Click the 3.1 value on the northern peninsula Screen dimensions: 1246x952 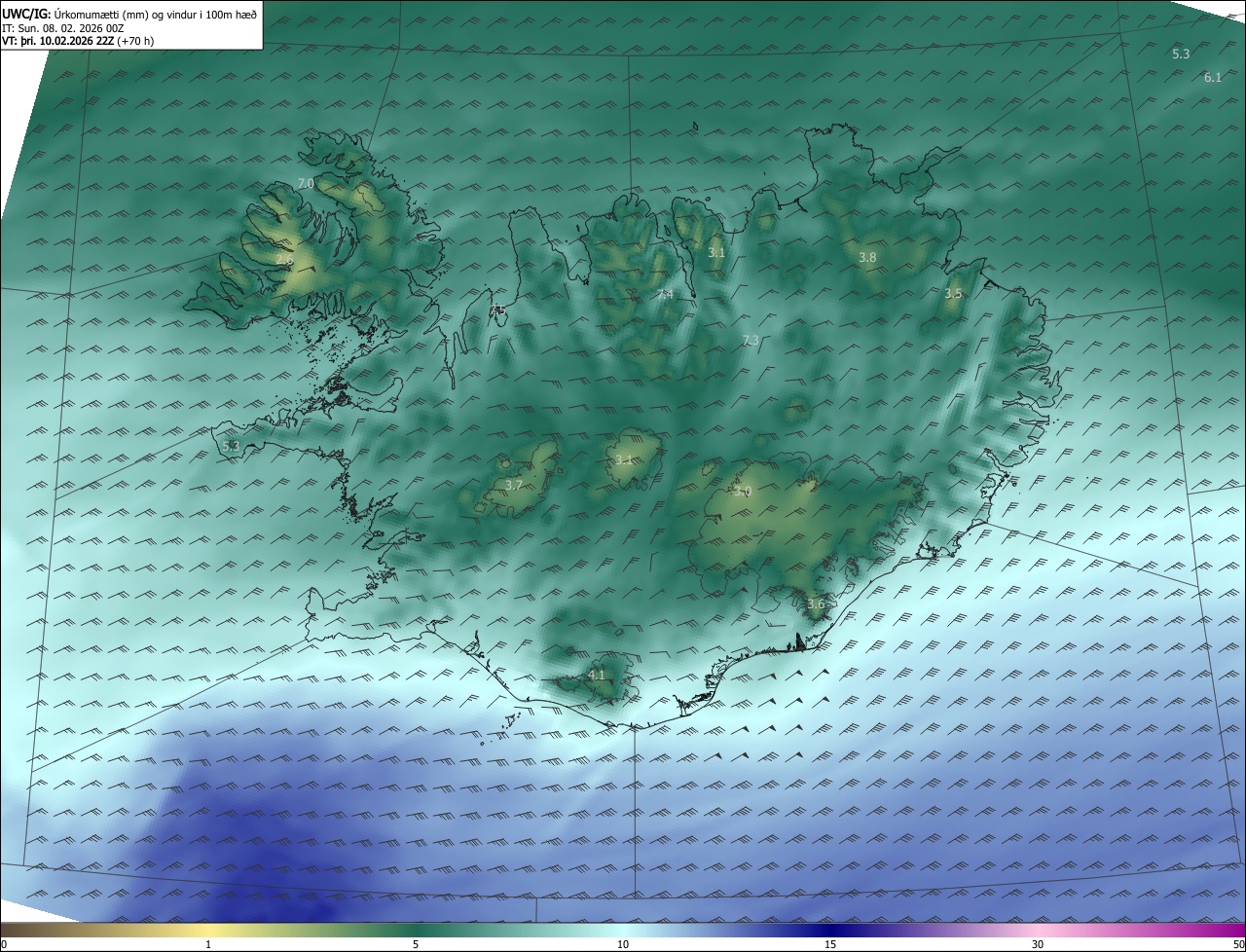[x=716, y=252]
